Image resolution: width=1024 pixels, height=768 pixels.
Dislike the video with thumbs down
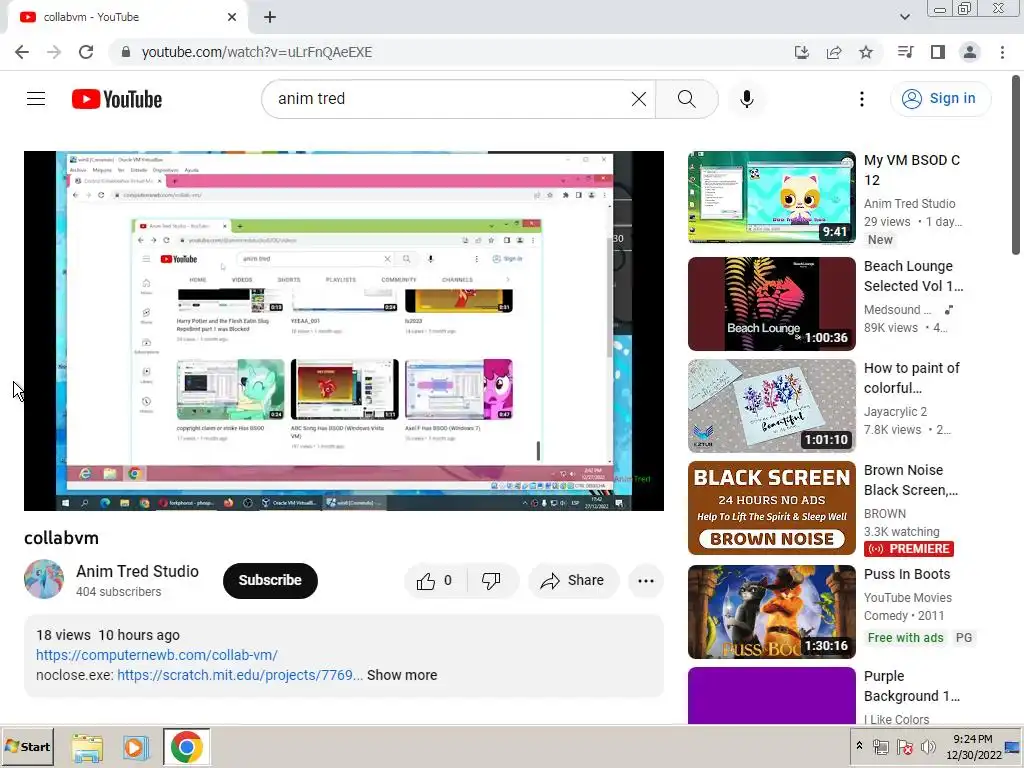(491, 581)
